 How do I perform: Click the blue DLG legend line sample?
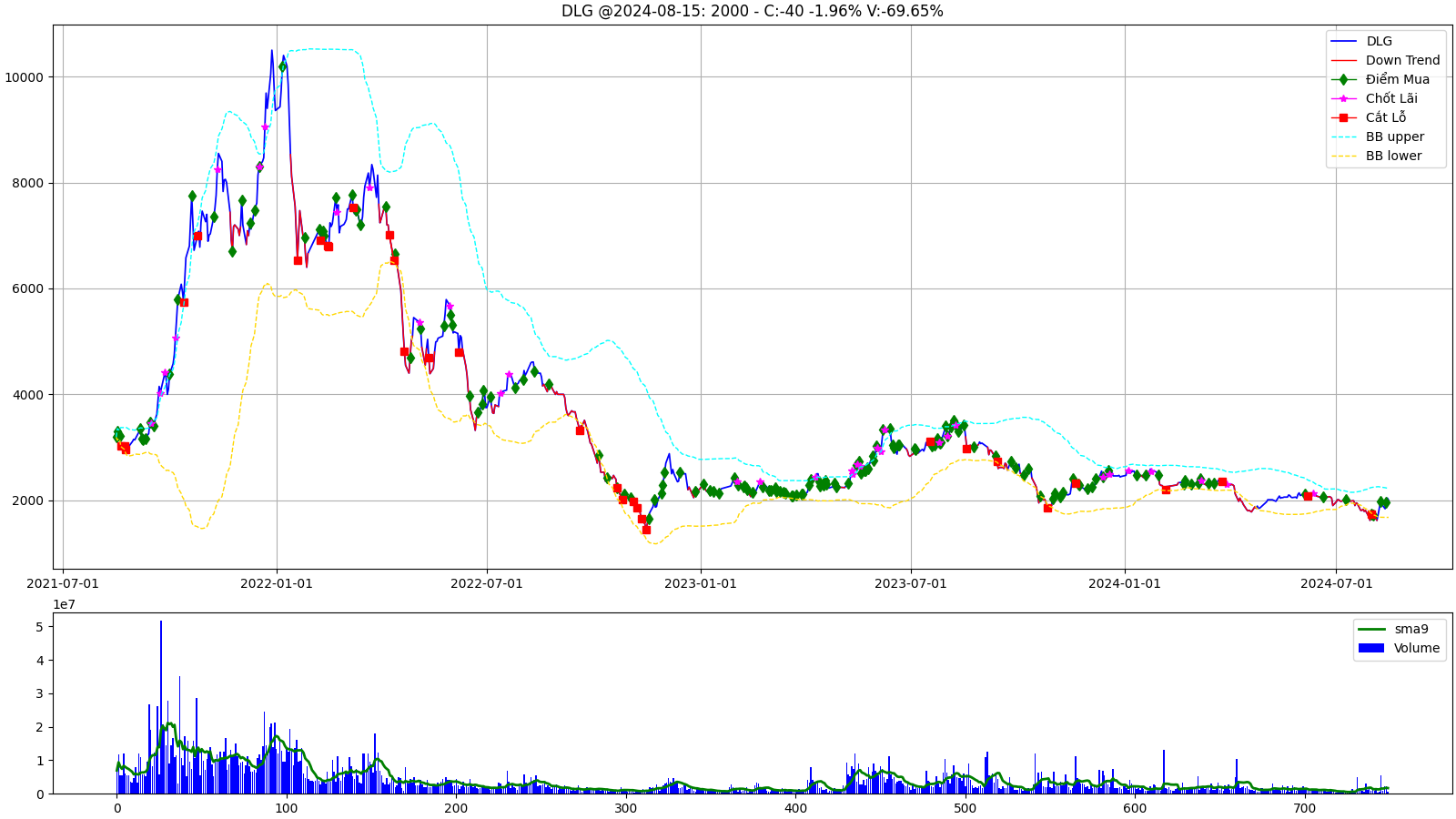coord(1343,41)
